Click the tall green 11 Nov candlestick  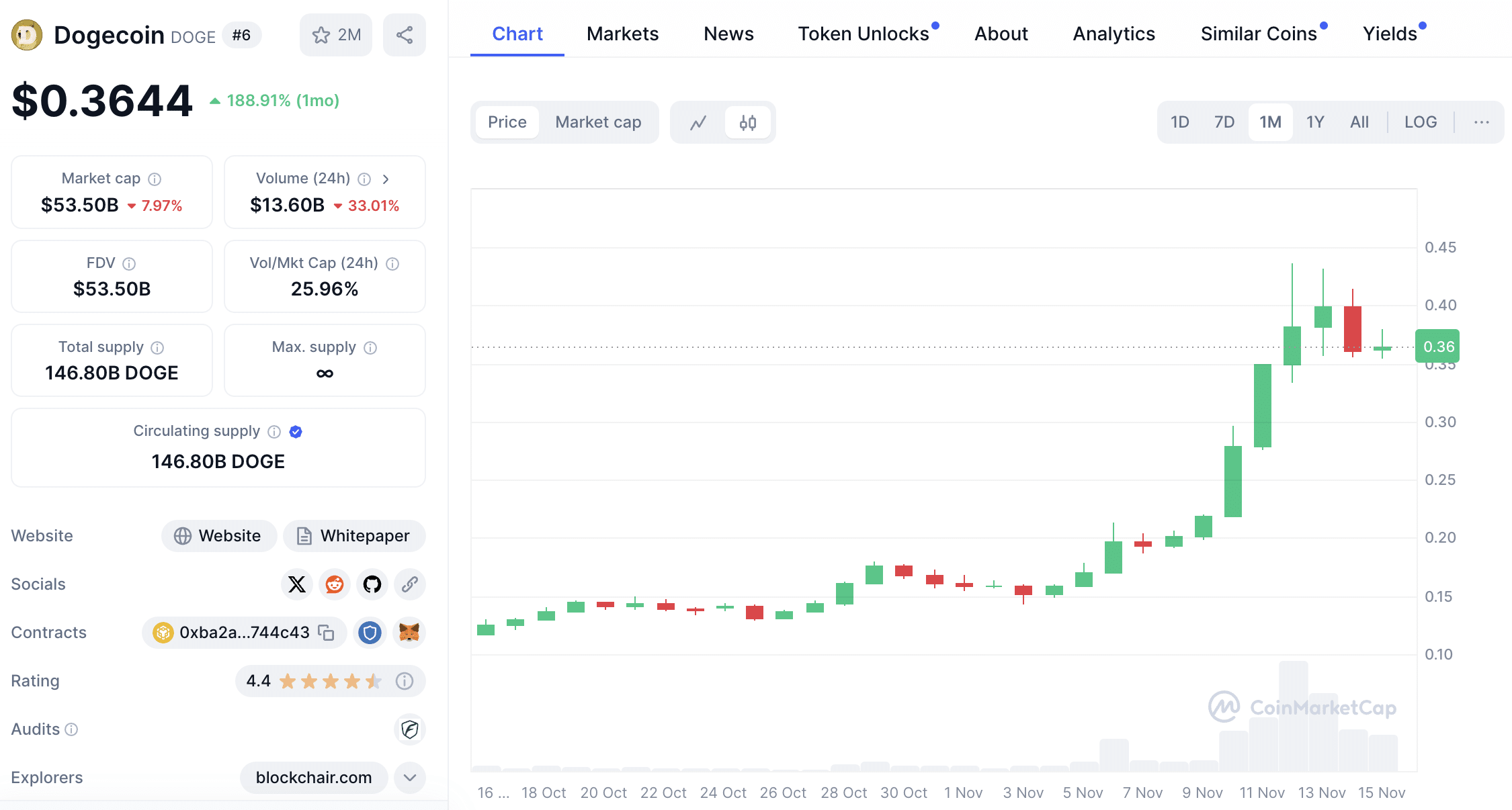click(x=1263, y=406)
